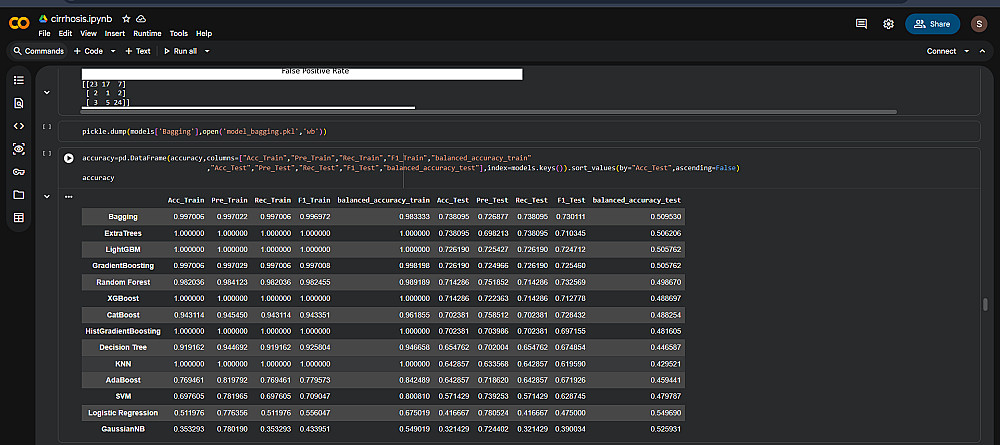Open the Insert menu
The height and width of the screenshot is (445, 1000).
coord(115,33)
